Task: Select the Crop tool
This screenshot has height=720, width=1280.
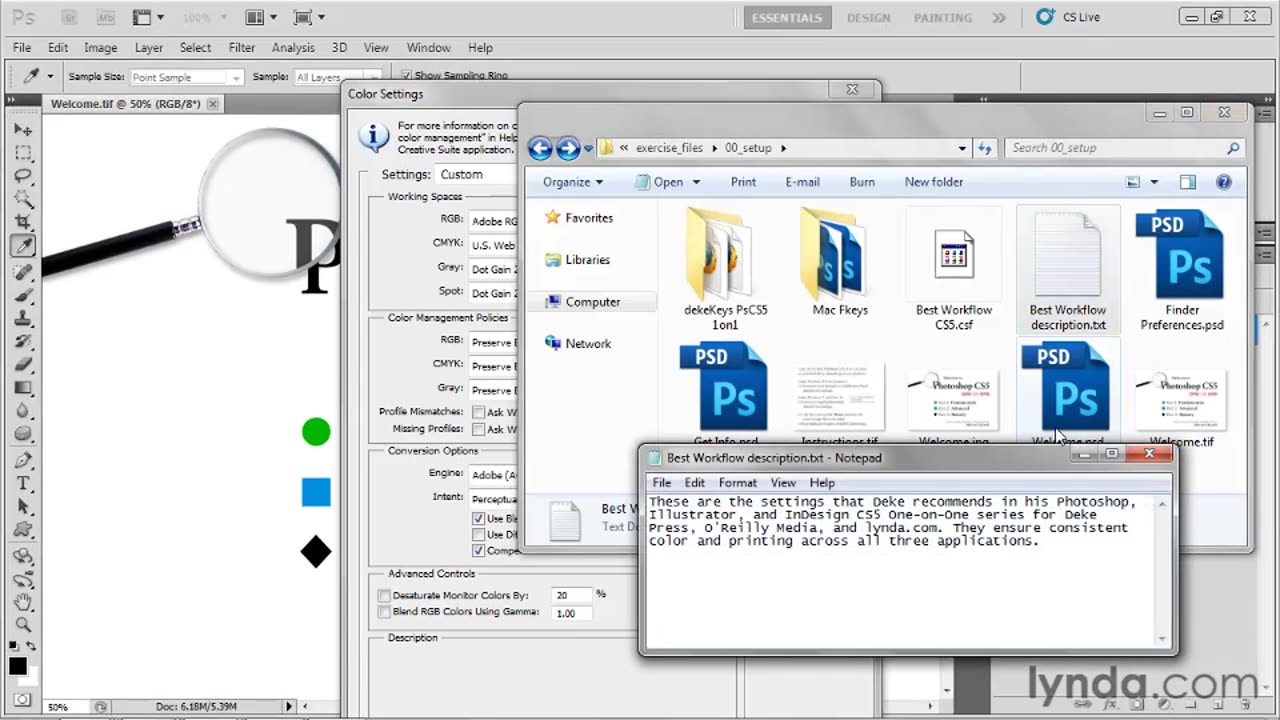Action: [23, 222]
